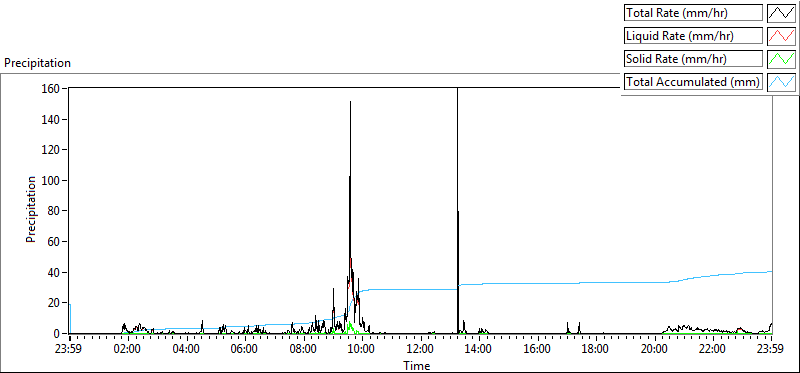Open the red Liquid Rate plot style icon

point(782,36)
